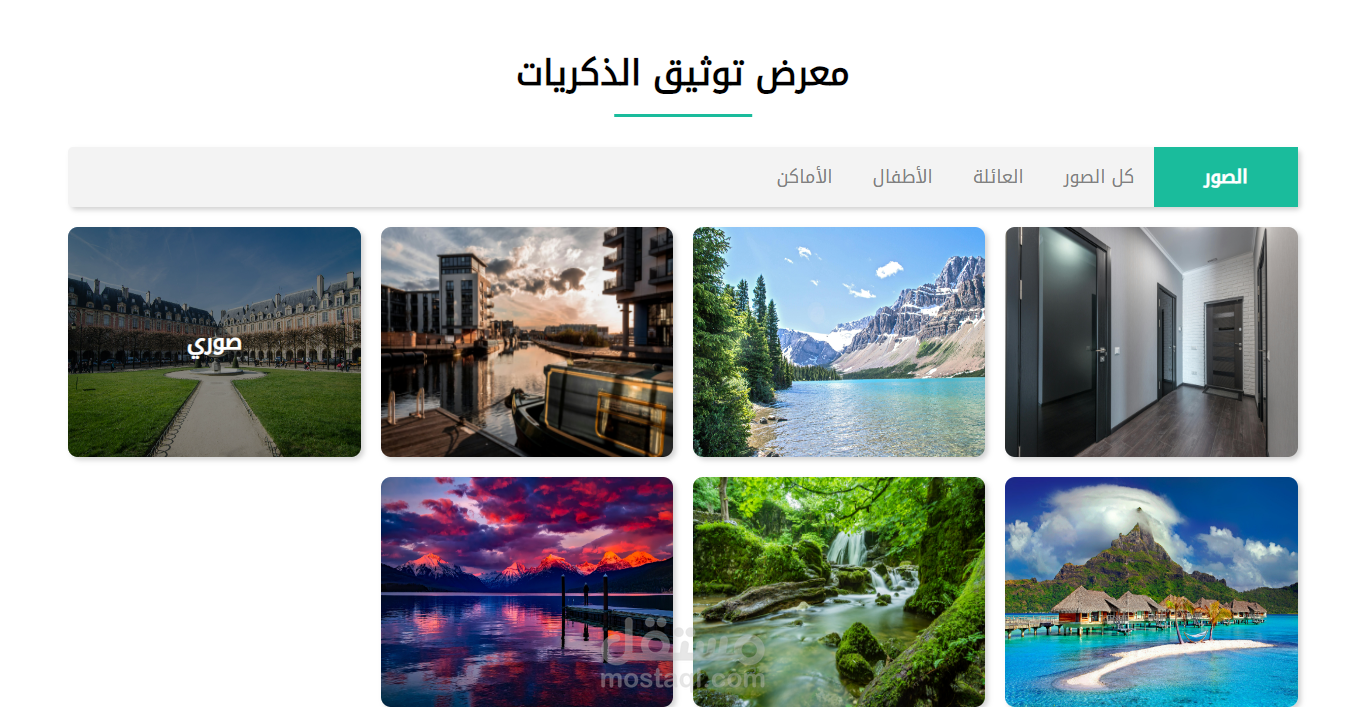Open the tropical island bungalows photo
The width and height of the screenshot is (1366, 707).
click(1151, 592)
